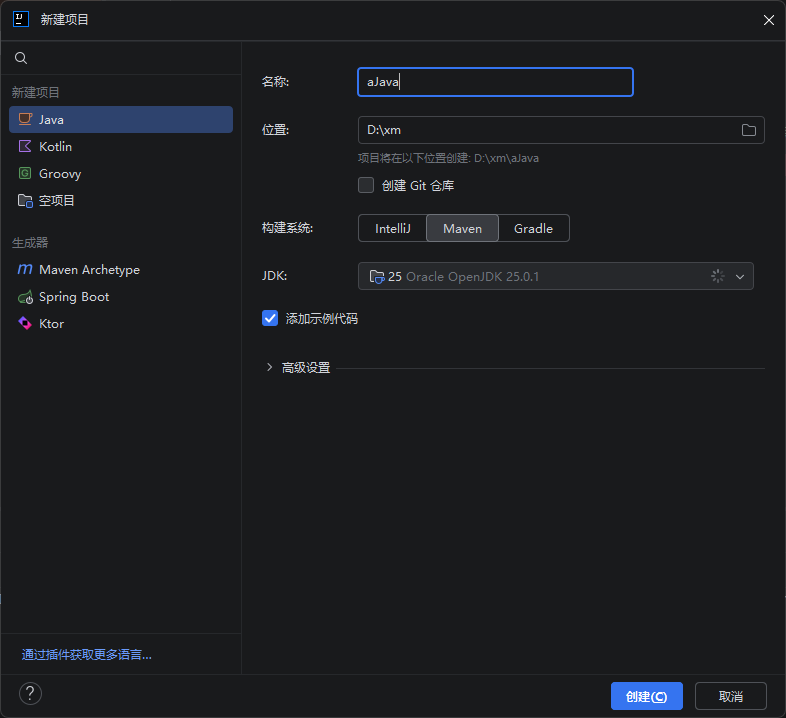Click the 创建 Git 仓库 label
The height and width of the screenshot is (718, 786).
click(418, 186)
